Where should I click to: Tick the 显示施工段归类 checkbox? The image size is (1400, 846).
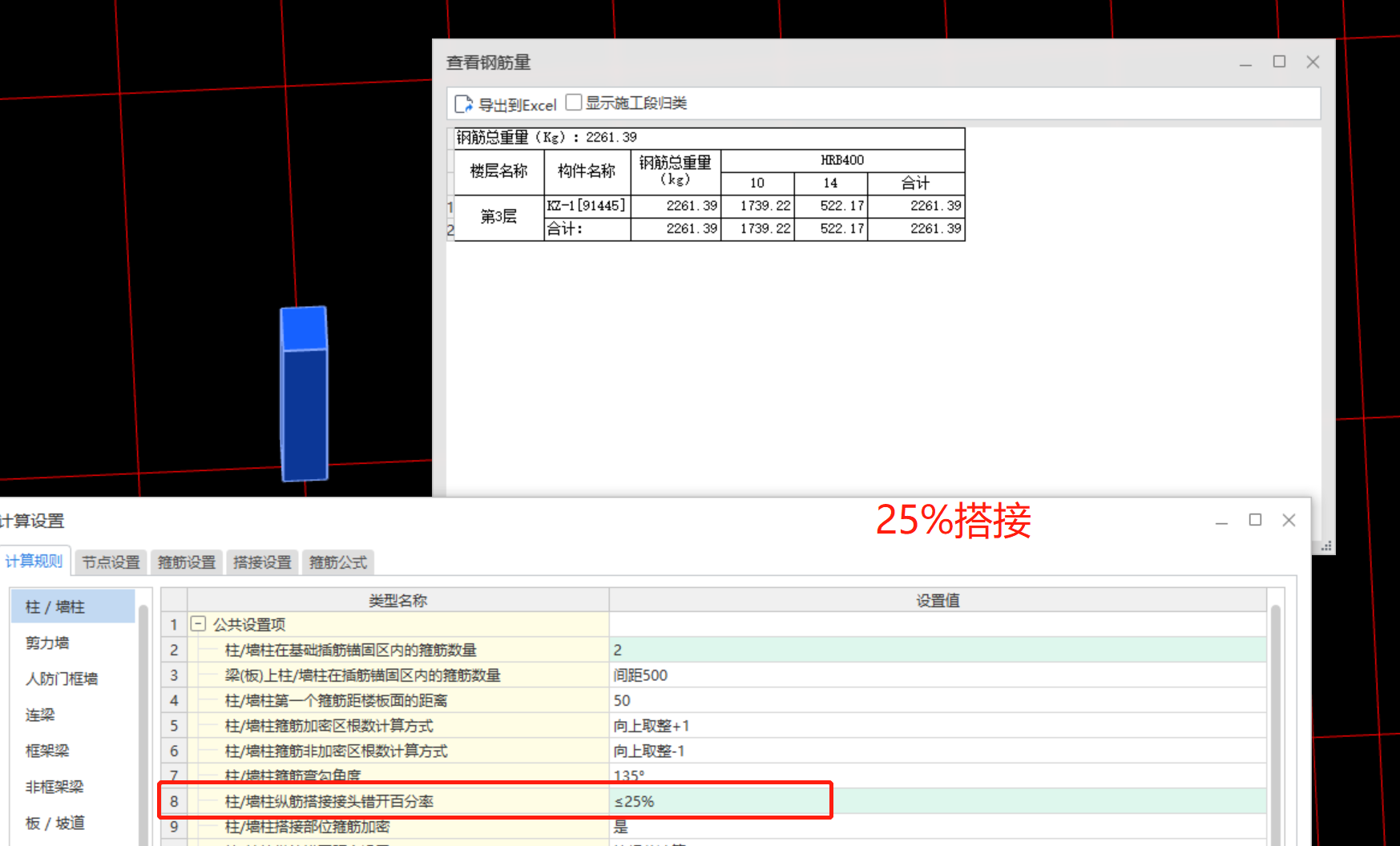[x=573, y=103]
